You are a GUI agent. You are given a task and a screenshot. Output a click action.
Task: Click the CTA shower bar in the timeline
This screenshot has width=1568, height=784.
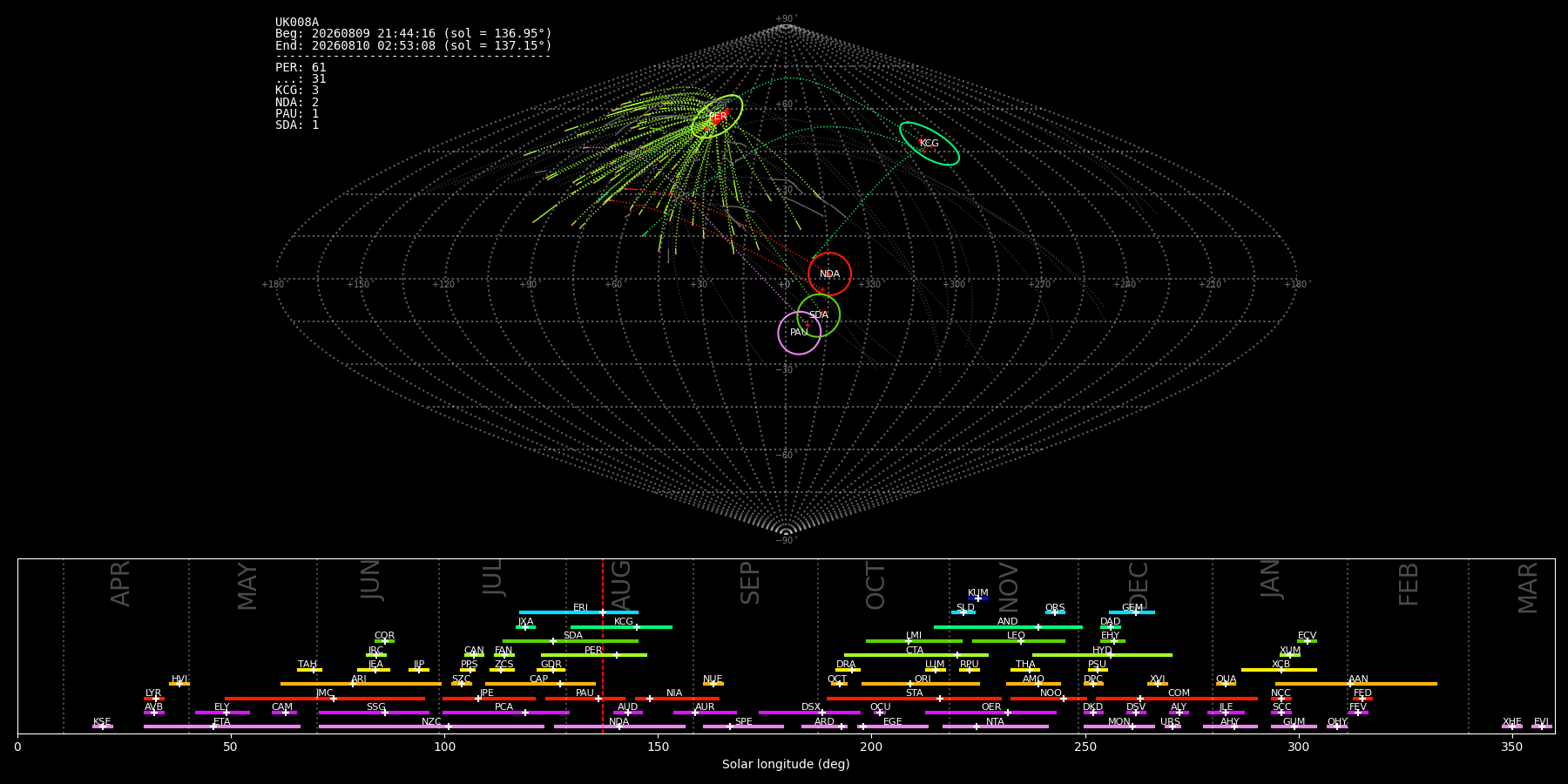[x=916, y=655]
